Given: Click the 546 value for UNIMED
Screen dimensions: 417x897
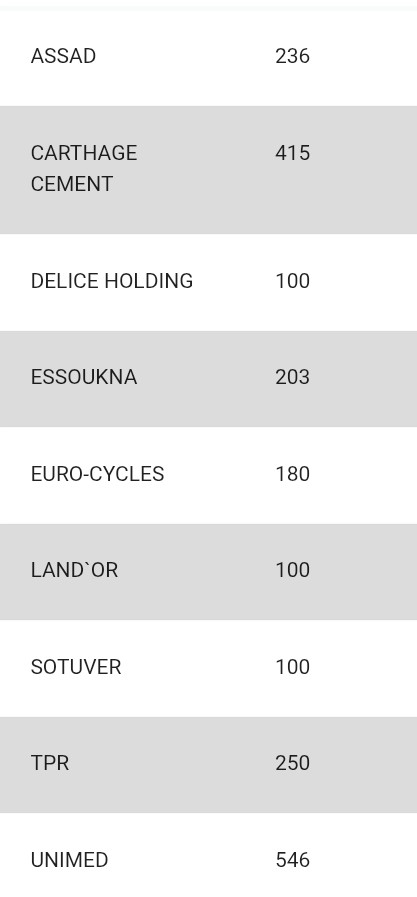Looking at the screenshot, I should (x=292, y=860).
